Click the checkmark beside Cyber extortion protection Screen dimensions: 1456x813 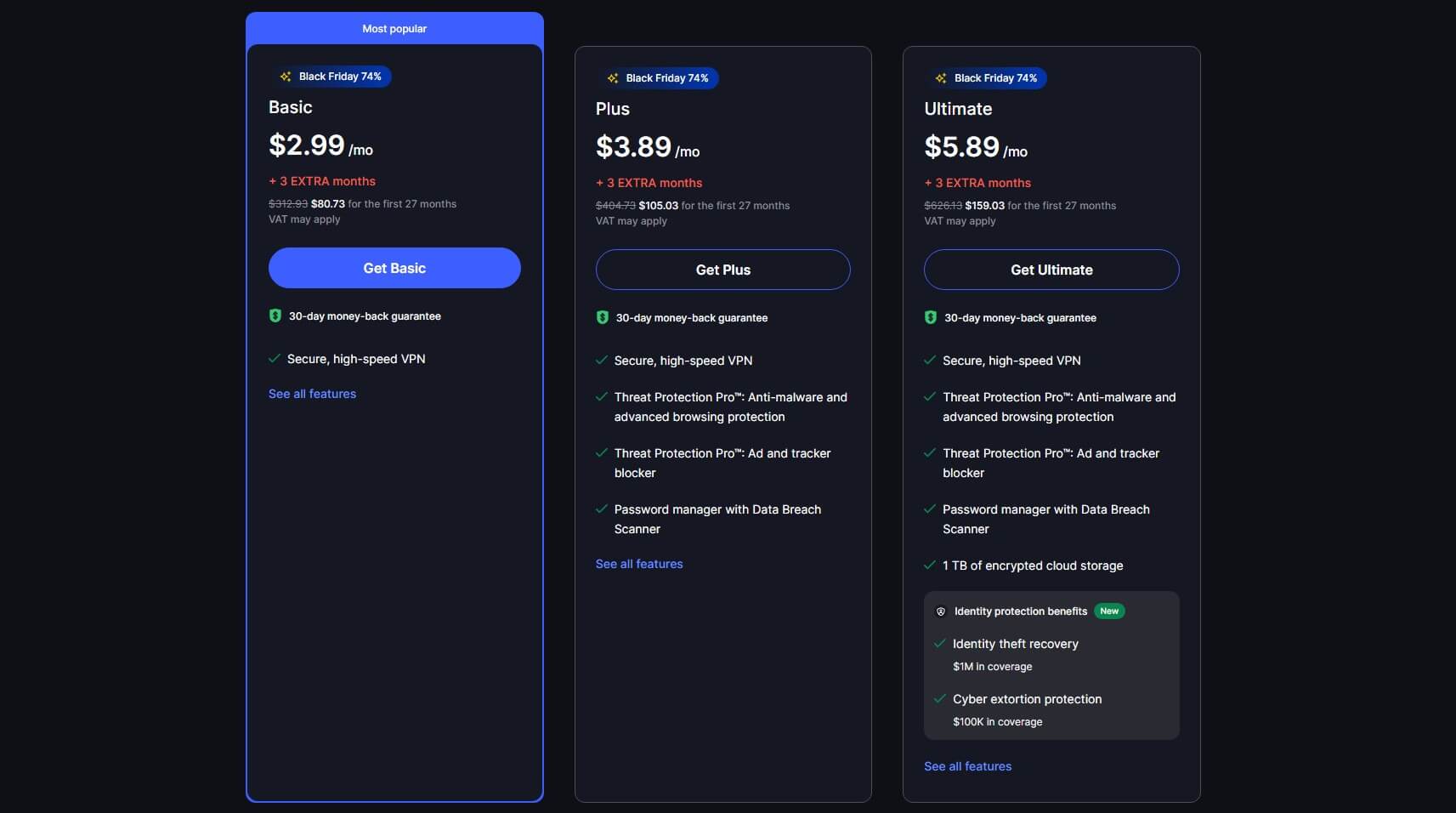940,698
